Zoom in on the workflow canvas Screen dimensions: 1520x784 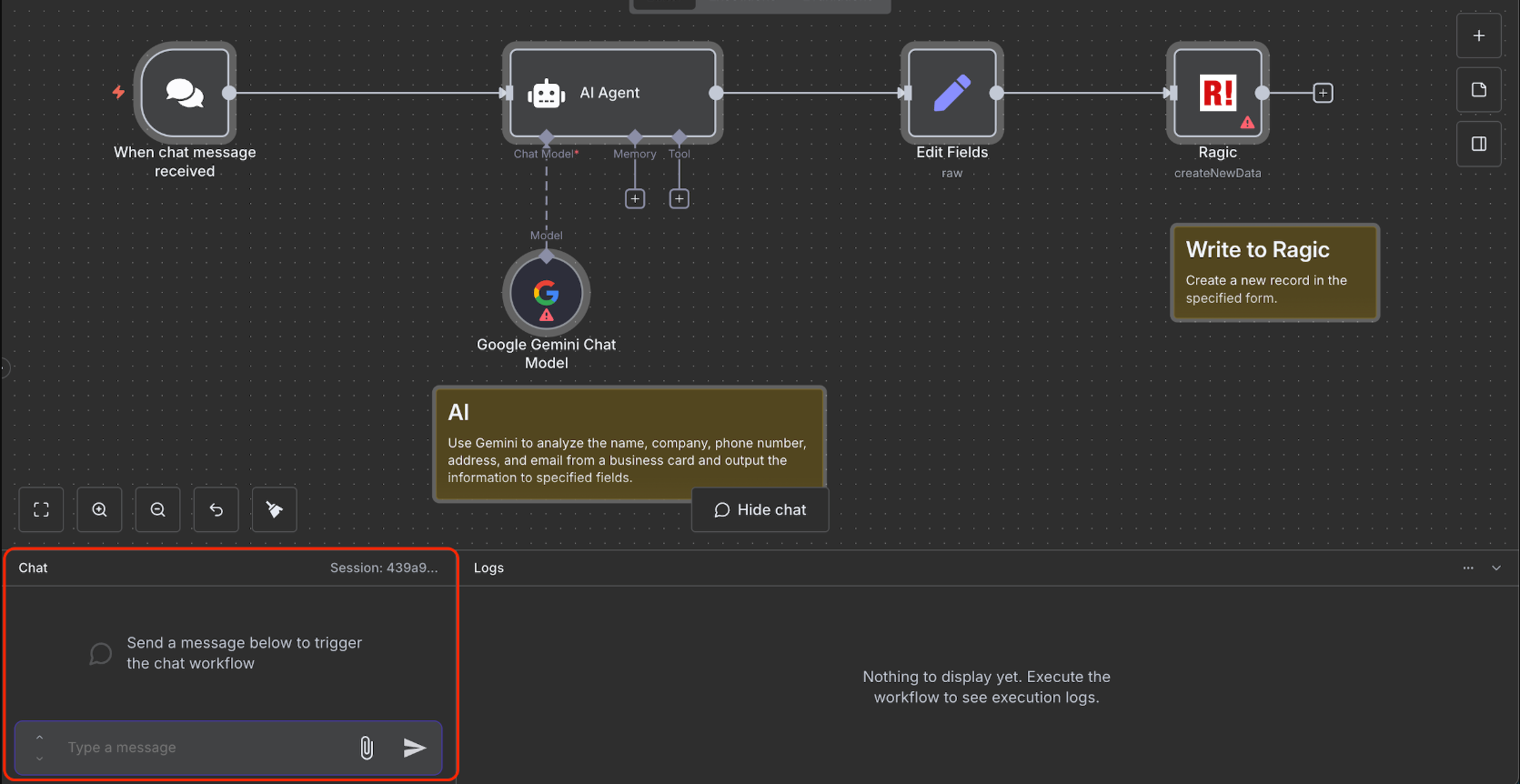pyautogui.click(x=100, y=509)
